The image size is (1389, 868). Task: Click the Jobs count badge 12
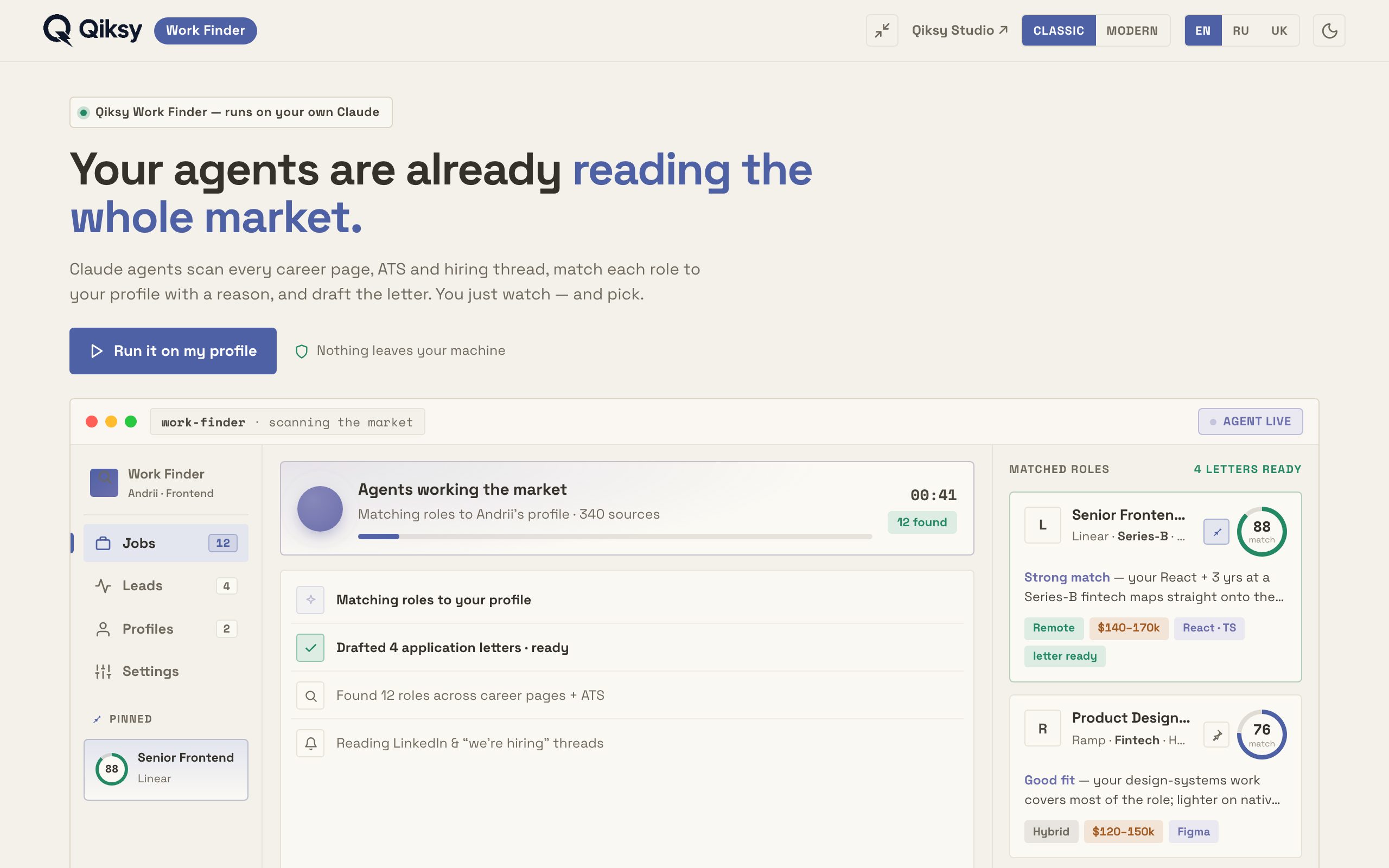click(222, 543)
